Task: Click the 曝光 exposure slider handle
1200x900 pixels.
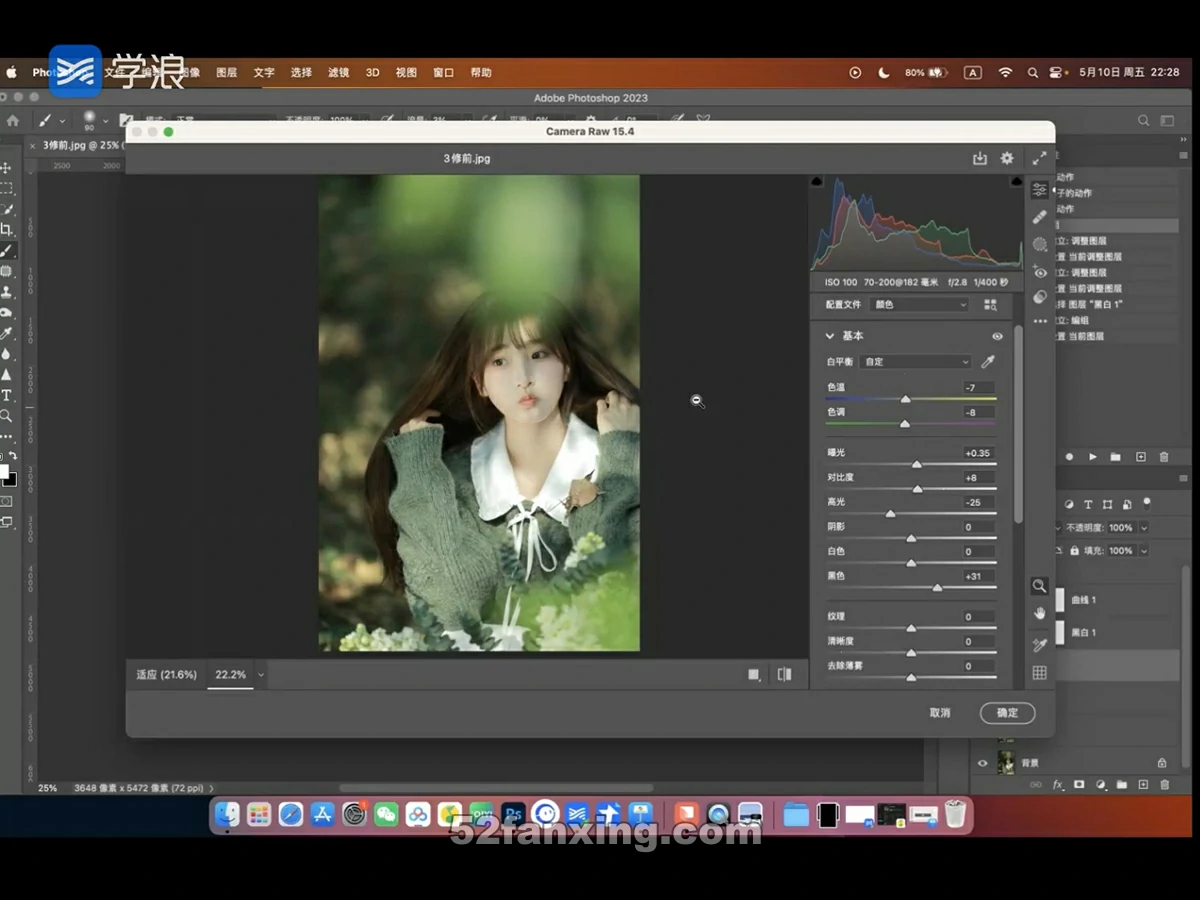Action: pyautogui.click(x=917, y=465)
